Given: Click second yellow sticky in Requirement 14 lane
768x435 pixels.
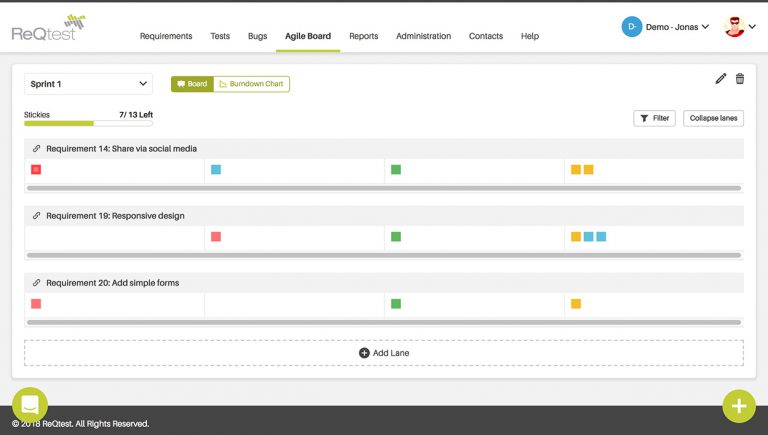Looking at the screenshot, I should 589,169.
